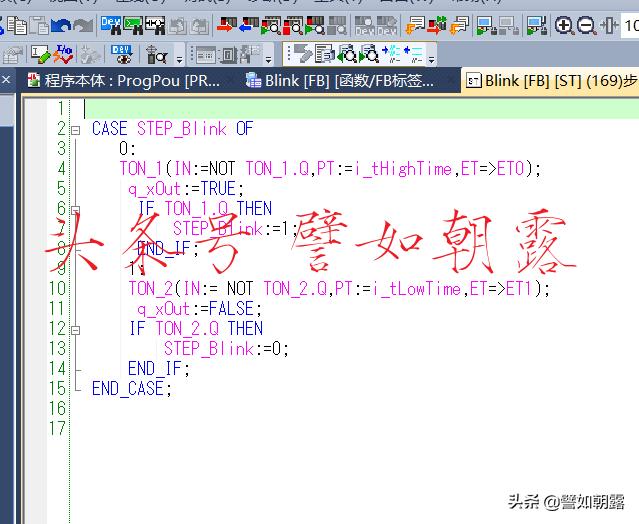The width and height of the screenshot is (639, 524).
Task: Click the END_CASE; statement
Action: click(x=132, y=388)
